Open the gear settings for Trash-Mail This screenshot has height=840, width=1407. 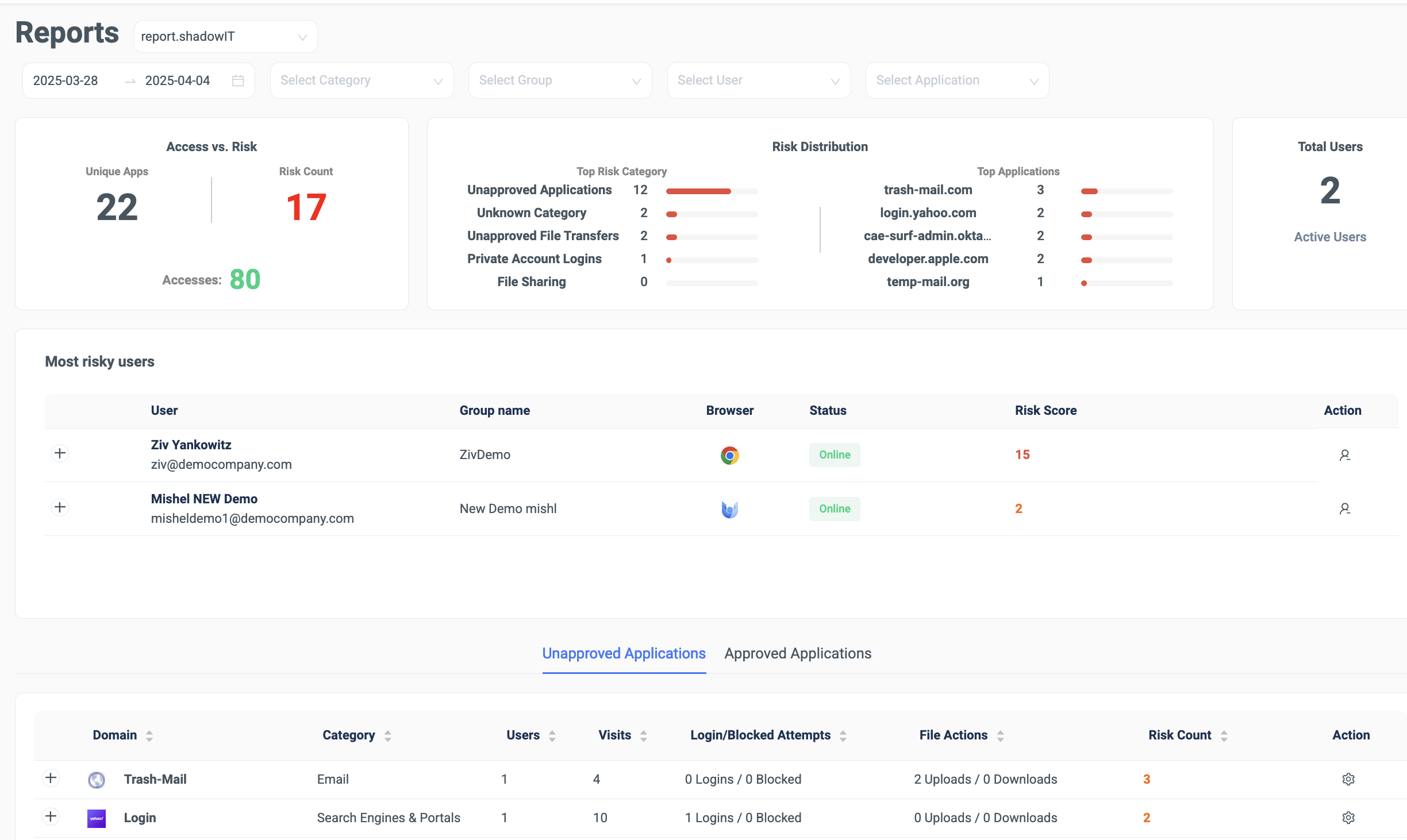coord(1348,779)
